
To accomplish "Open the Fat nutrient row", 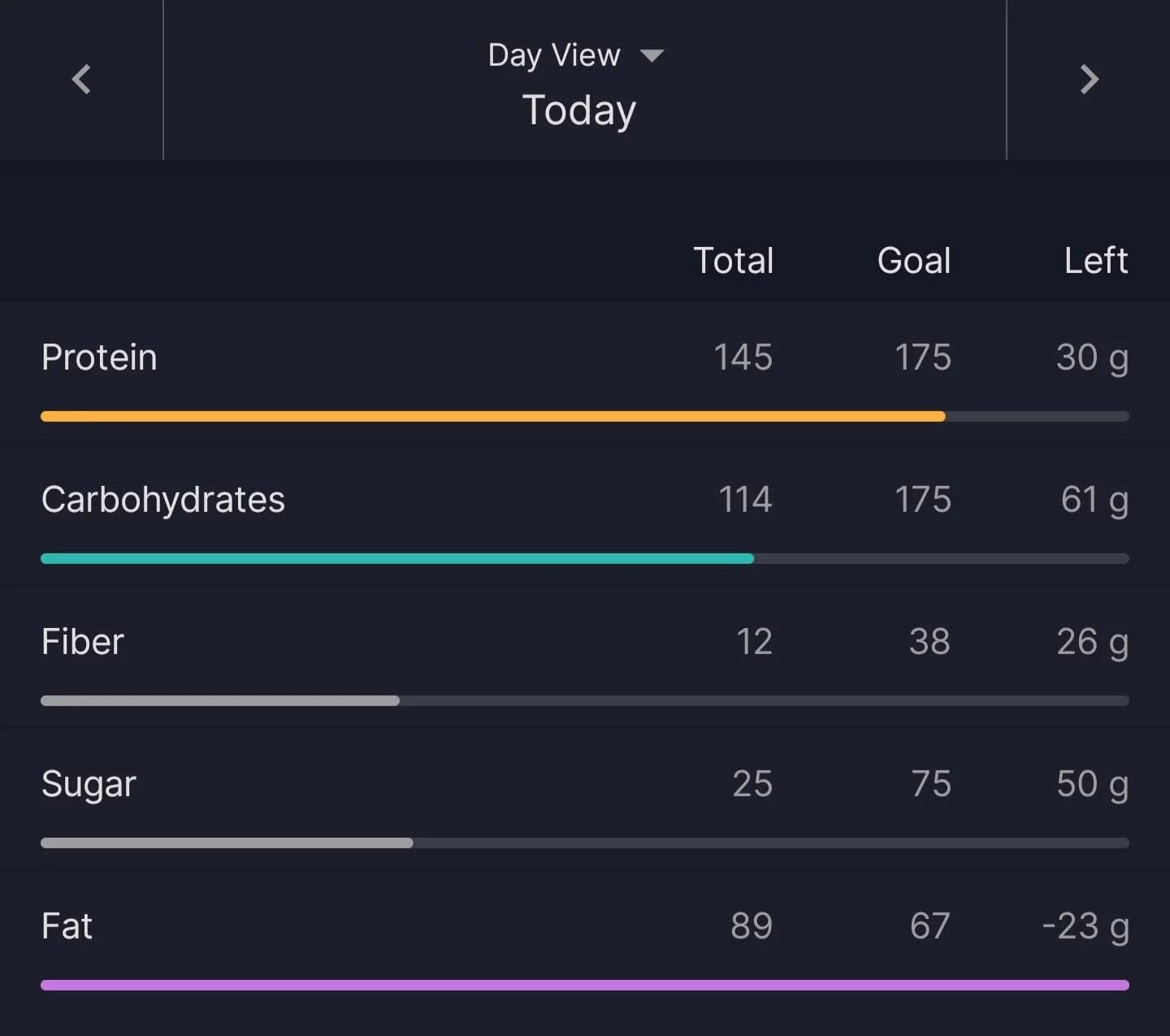I will [585, 942].
